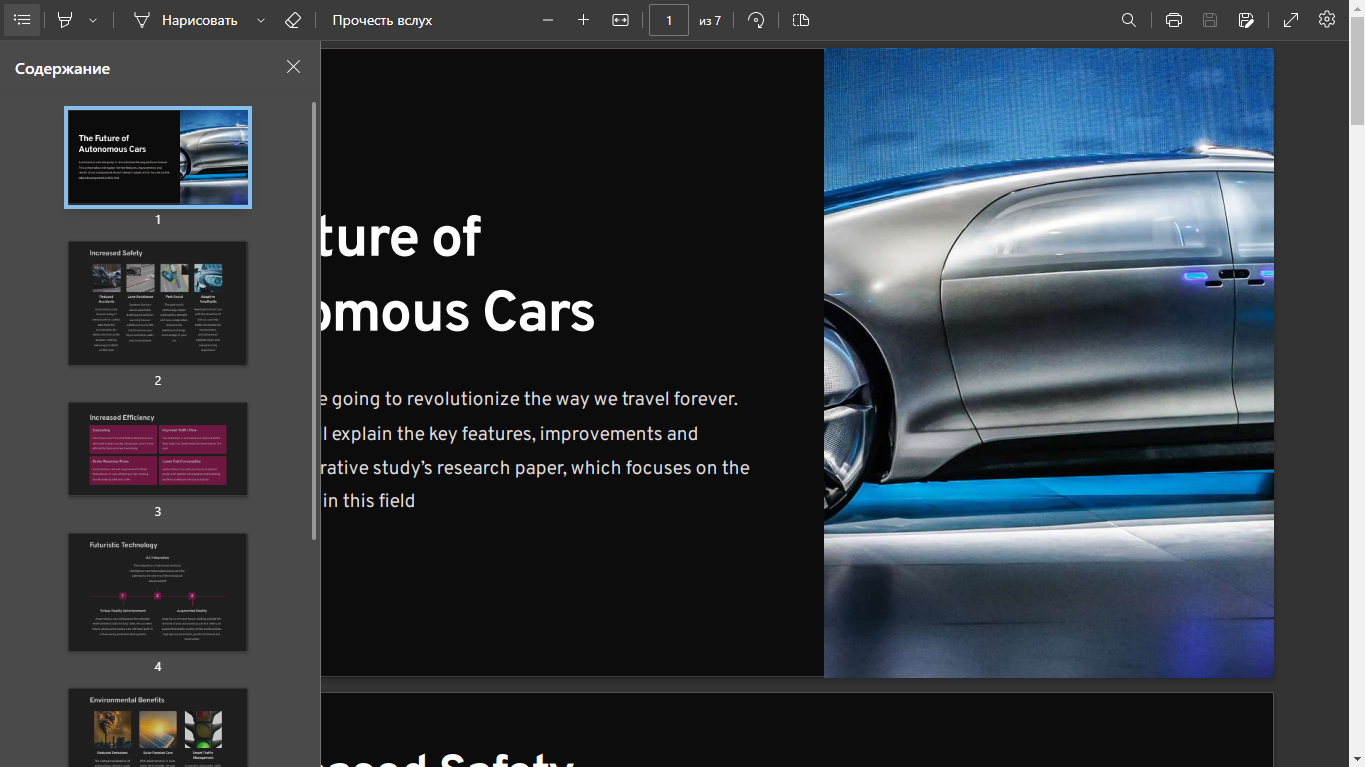Expand the highlighter color options dropdown
Image resolution: width=1365 pixels, height=767 pixels.
[93, 20]
